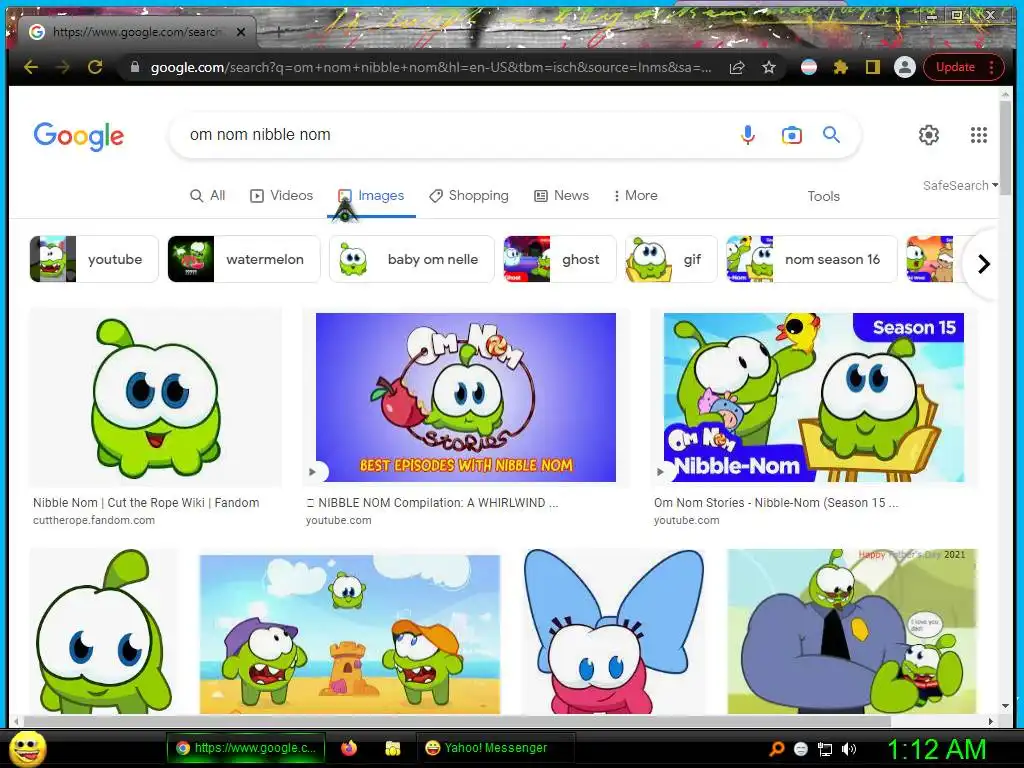Select the 'baby om nelle' chip
Image resolution: width=1024 pixels, height=768 pixels.
point(411,259)
